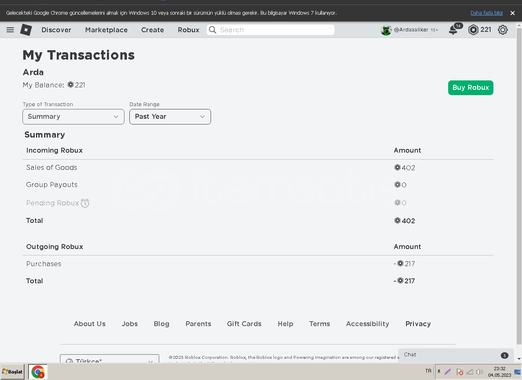Click the Pending Robux row label

click(53, 203)
